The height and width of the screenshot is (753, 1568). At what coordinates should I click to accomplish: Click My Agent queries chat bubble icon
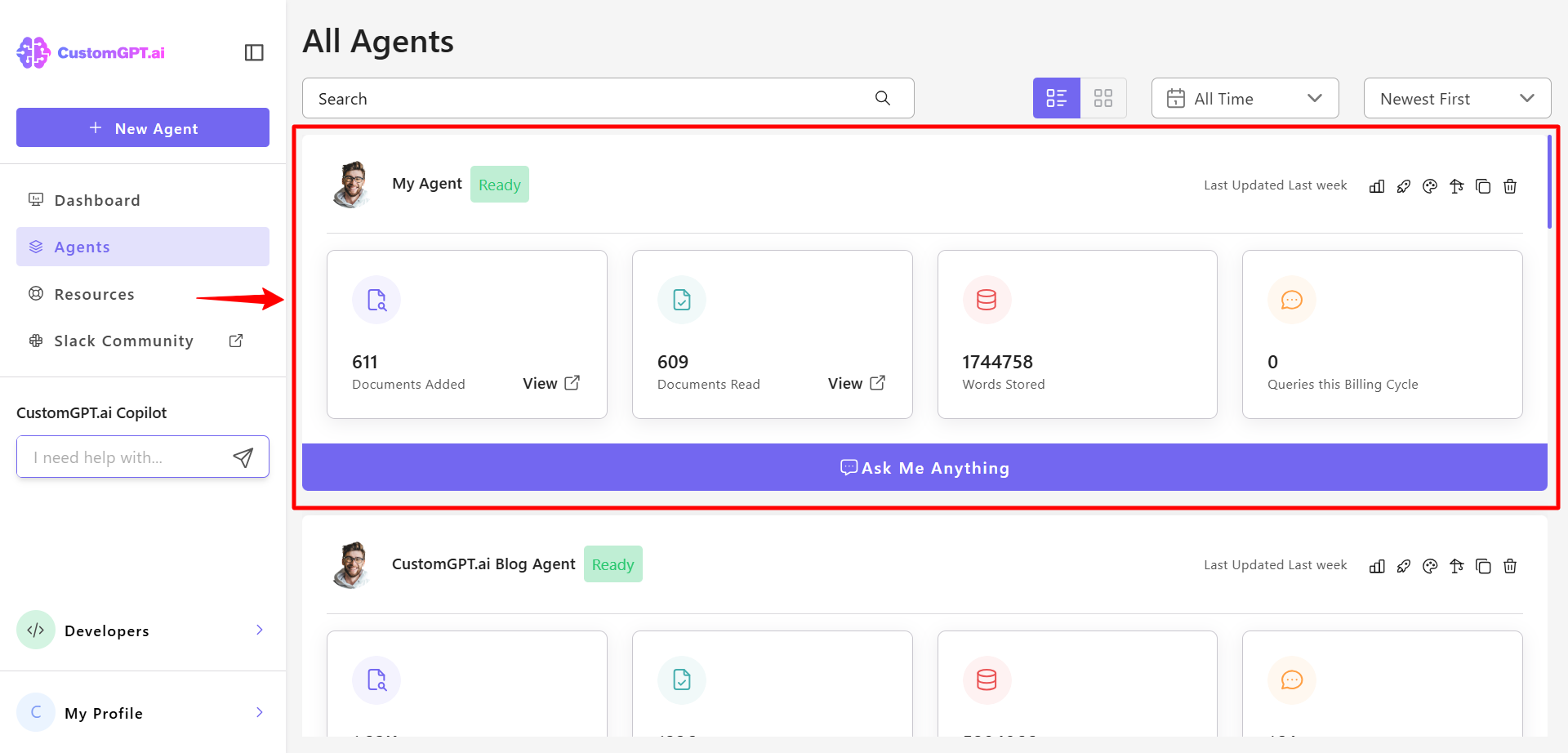pos(1292,300)
